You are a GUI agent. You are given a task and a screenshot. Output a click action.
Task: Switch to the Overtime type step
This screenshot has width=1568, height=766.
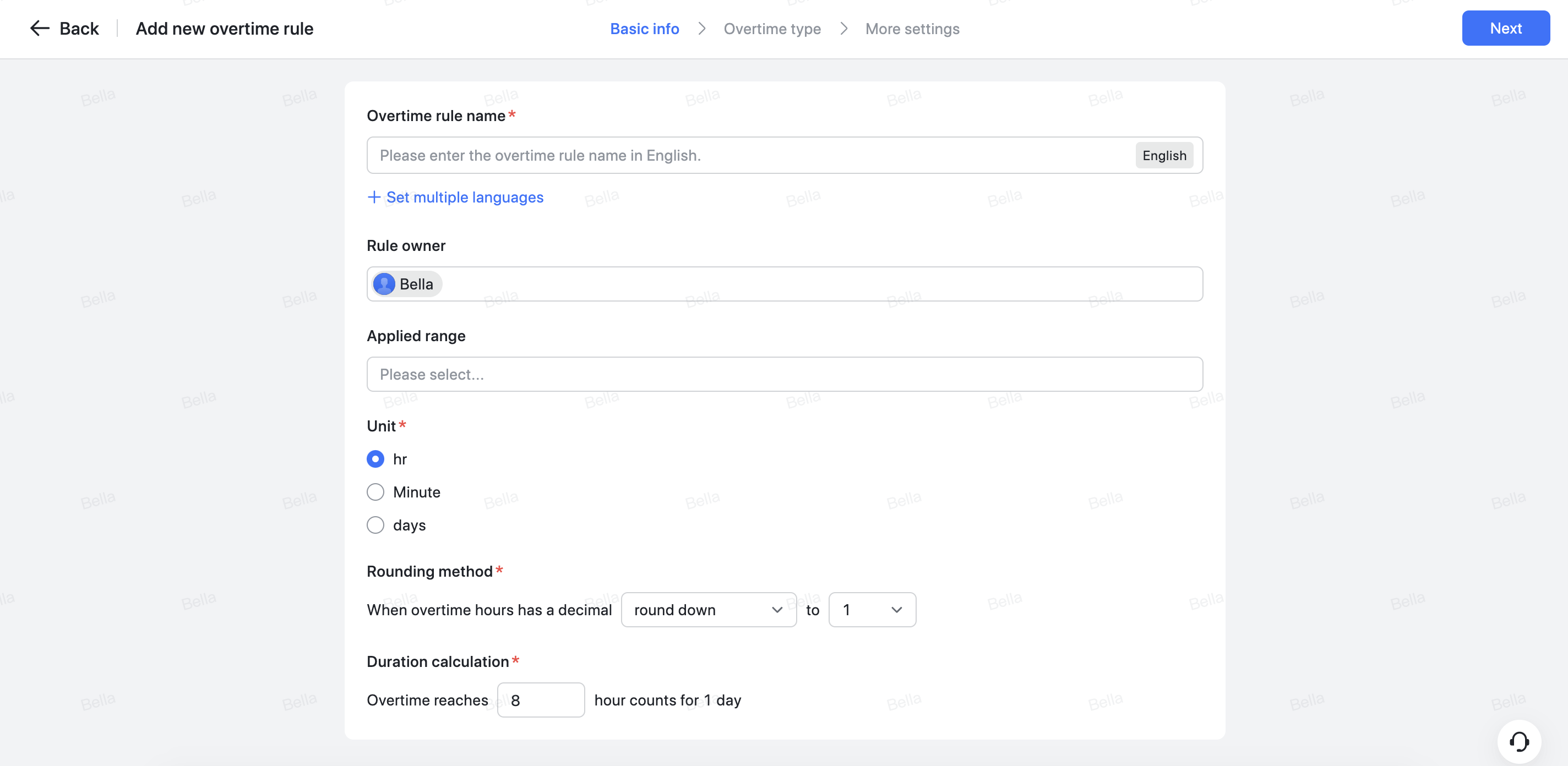click(x=772, y=29)
